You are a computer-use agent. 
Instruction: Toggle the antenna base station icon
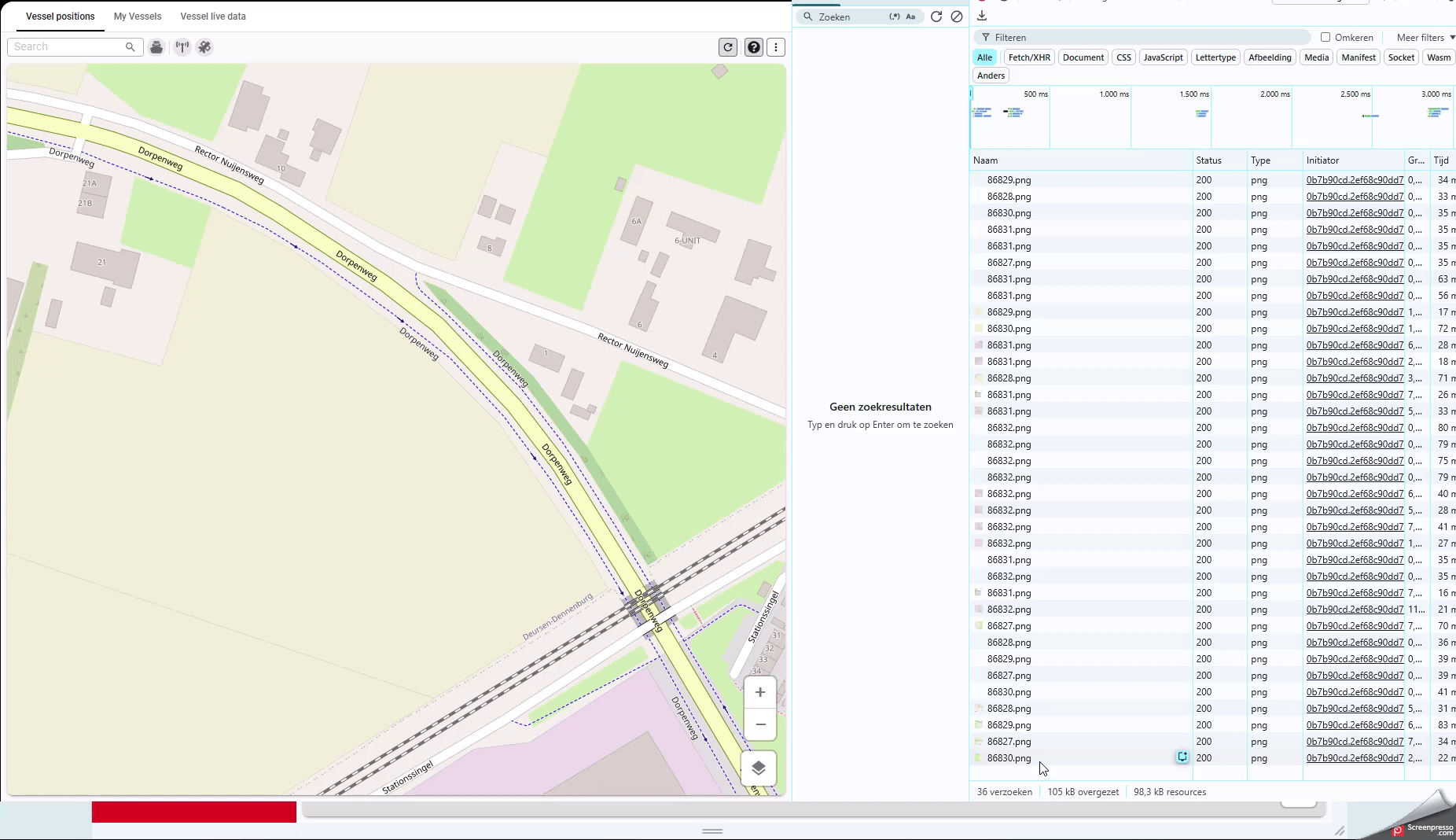pyautogui.click(x=182, y=47)
